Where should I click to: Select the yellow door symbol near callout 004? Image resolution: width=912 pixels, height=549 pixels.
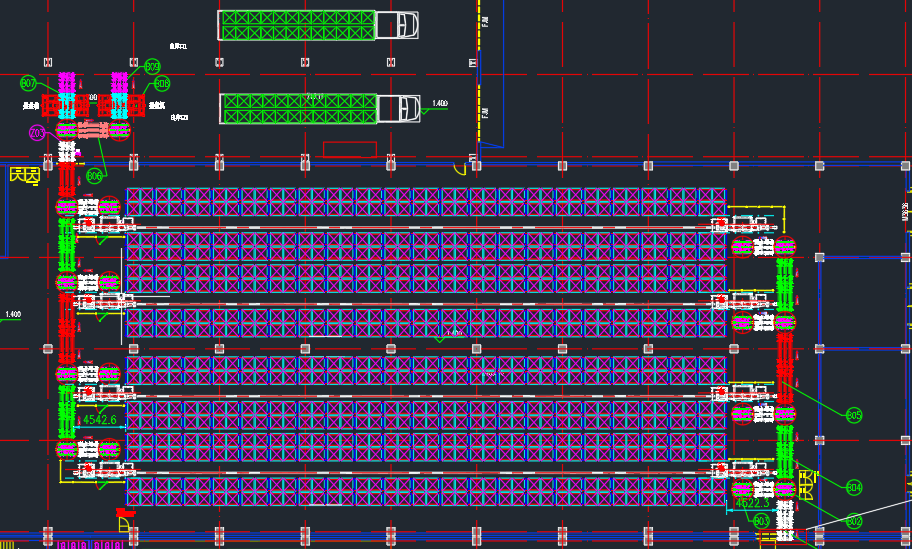click(807, 485)
